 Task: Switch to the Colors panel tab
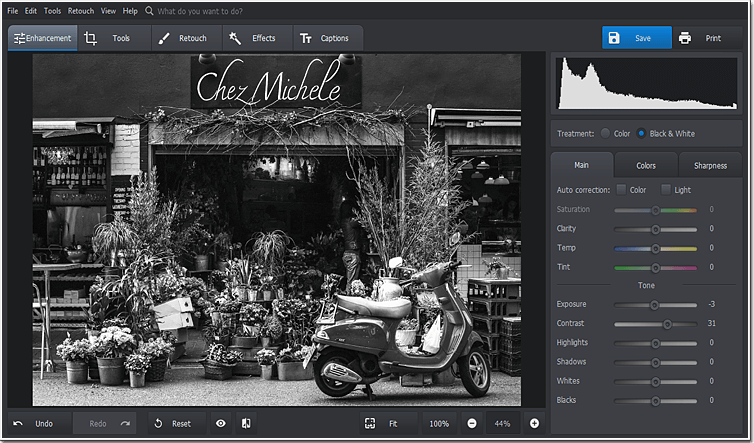[x=646, y=165]
